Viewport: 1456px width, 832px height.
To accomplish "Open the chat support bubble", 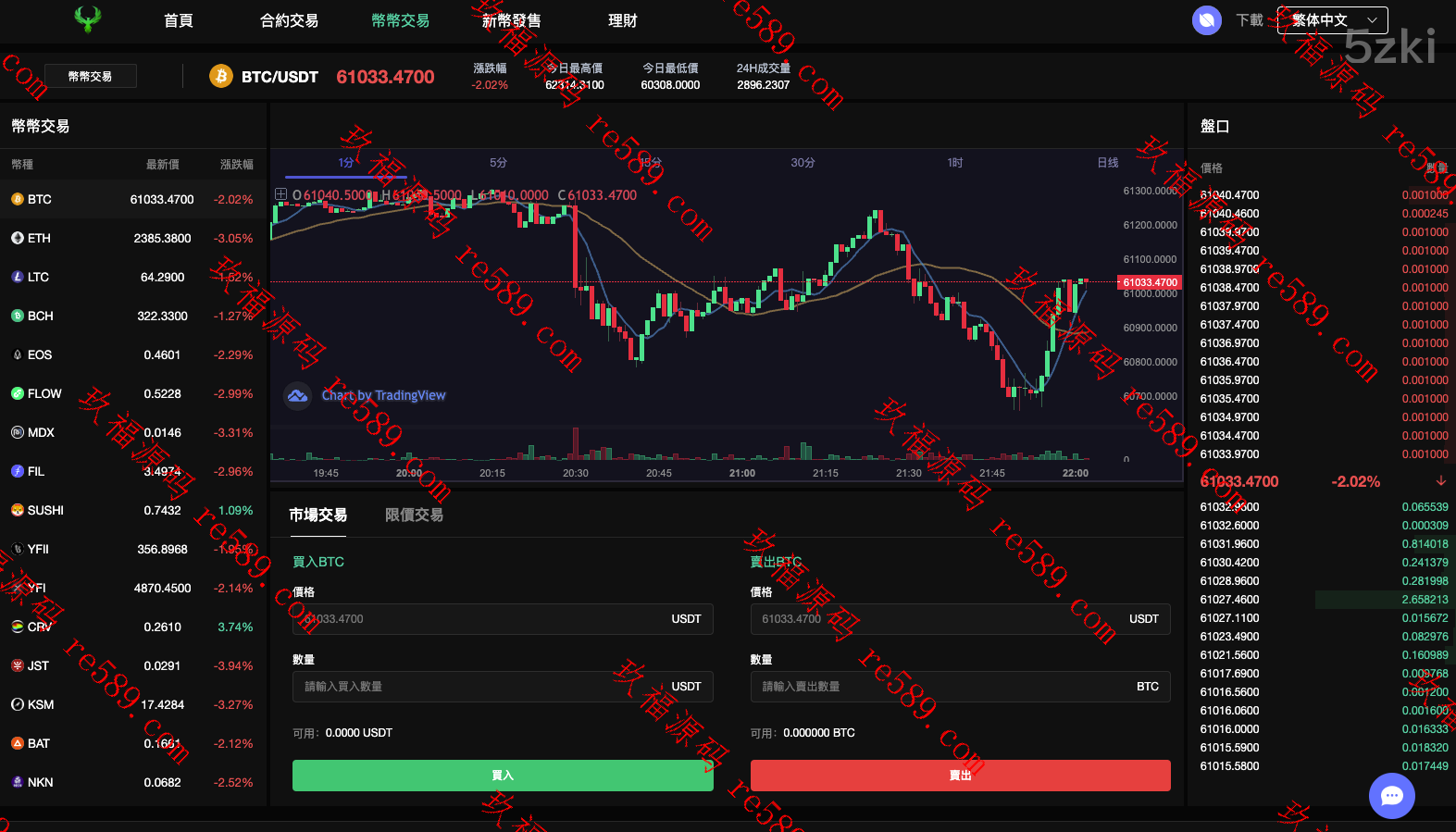I will (x=1391, y=795).
